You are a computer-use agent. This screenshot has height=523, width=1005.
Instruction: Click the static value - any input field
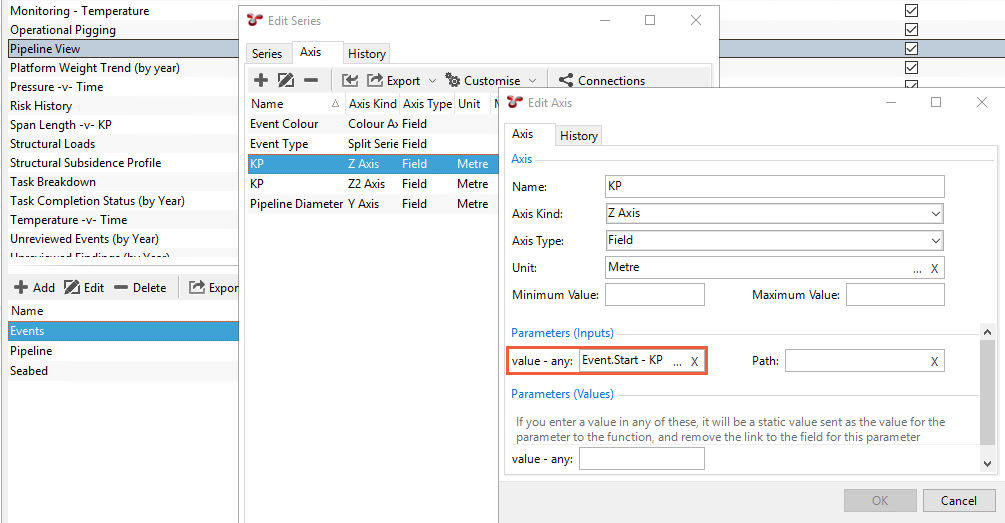(642, 459)
